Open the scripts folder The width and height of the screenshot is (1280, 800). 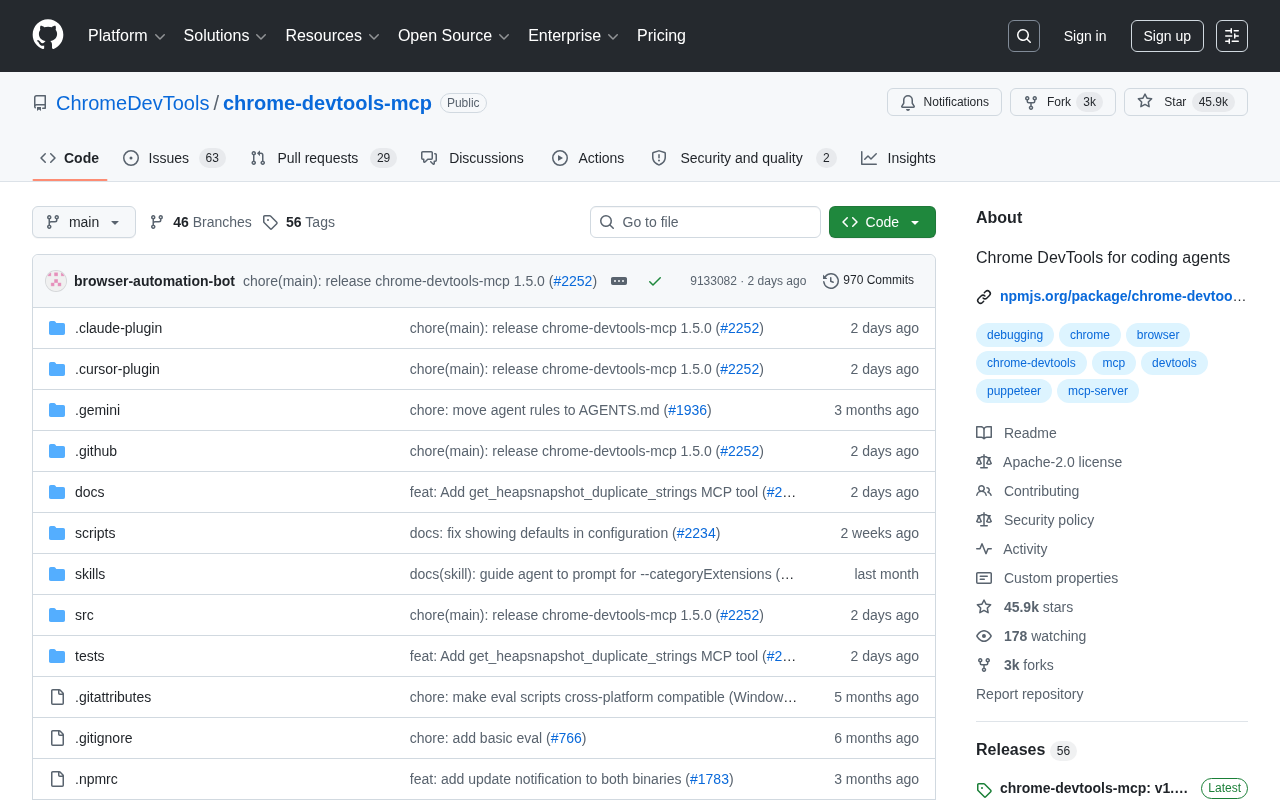coord(95,533)
